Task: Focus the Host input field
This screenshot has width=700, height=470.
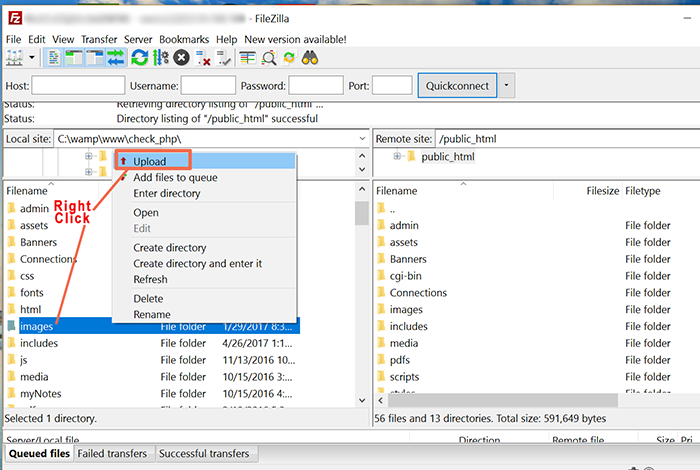Action: click(78, 85)
